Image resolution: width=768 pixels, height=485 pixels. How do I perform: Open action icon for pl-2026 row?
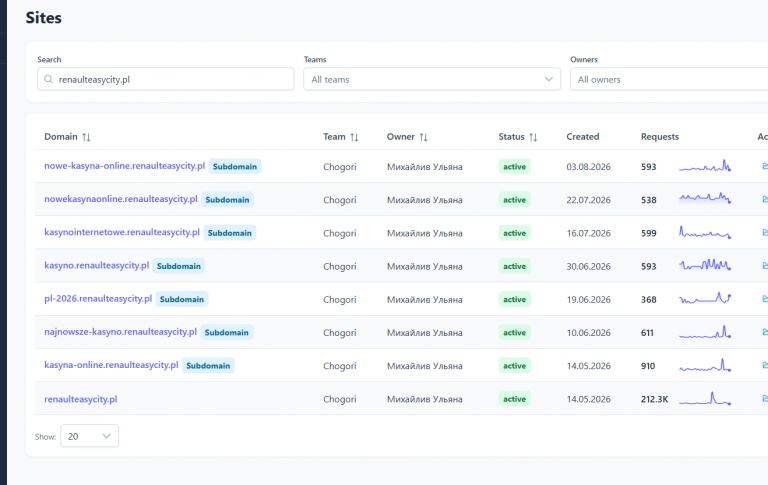coord(765,299)
